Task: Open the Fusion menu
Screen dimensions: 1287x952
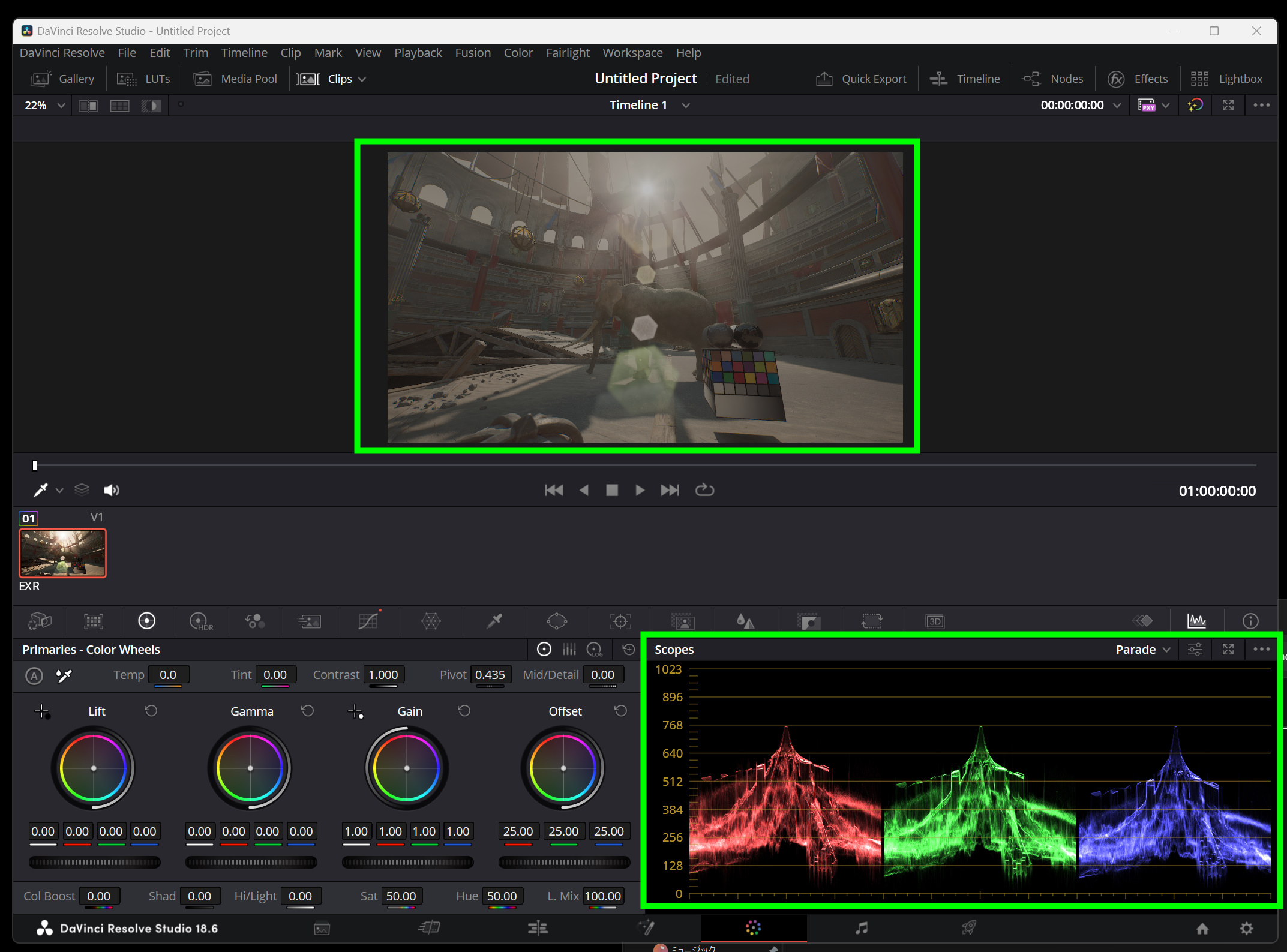Action: pyautogui.click(x=472, y=53)
